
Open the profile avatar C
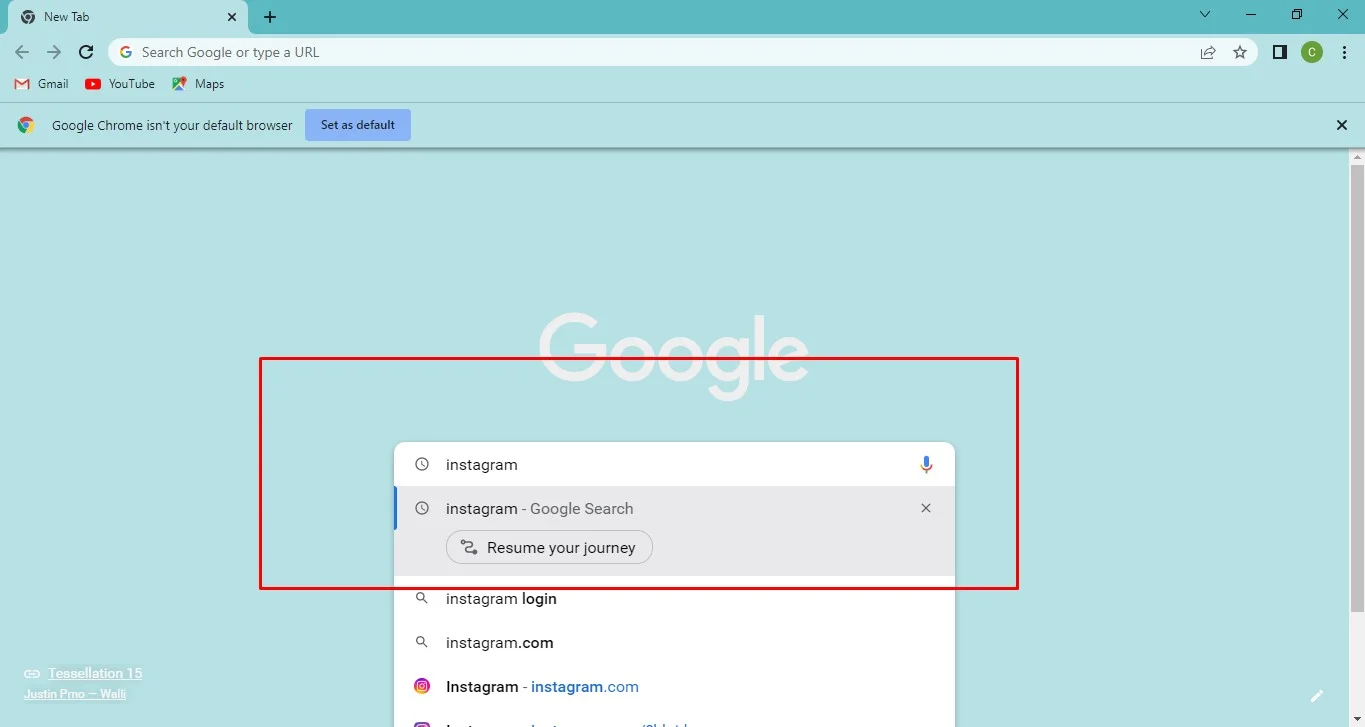[x=1312, y=52]
